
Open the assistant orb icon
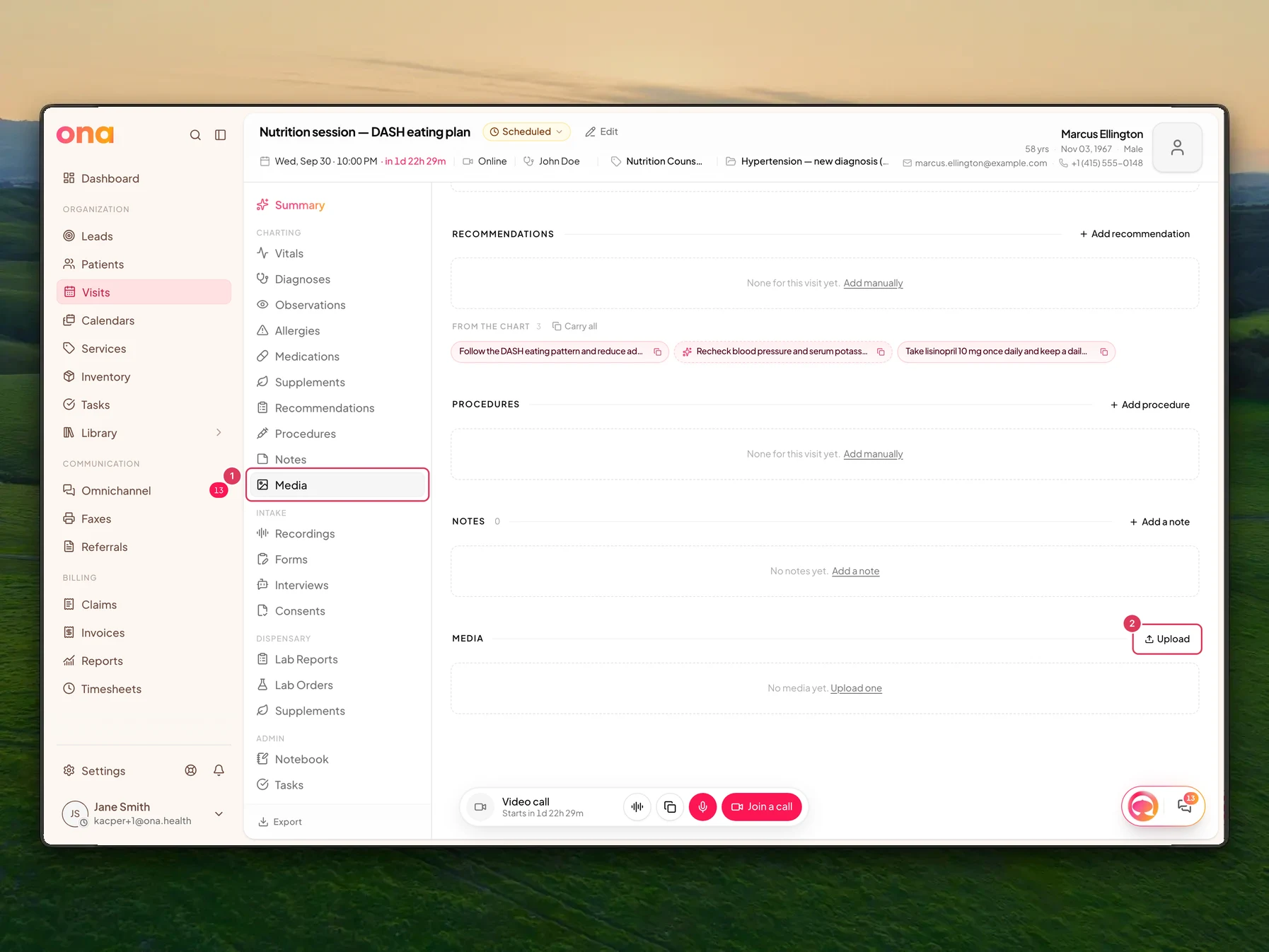pos(1143,806)
